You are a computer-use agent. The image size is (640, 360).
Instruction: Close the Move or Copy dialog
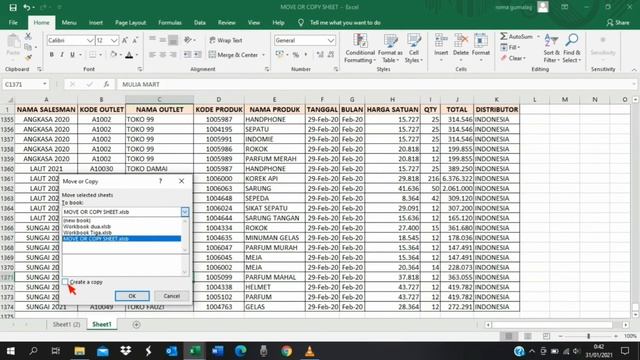pyautogui.click(x=182, y=181)
